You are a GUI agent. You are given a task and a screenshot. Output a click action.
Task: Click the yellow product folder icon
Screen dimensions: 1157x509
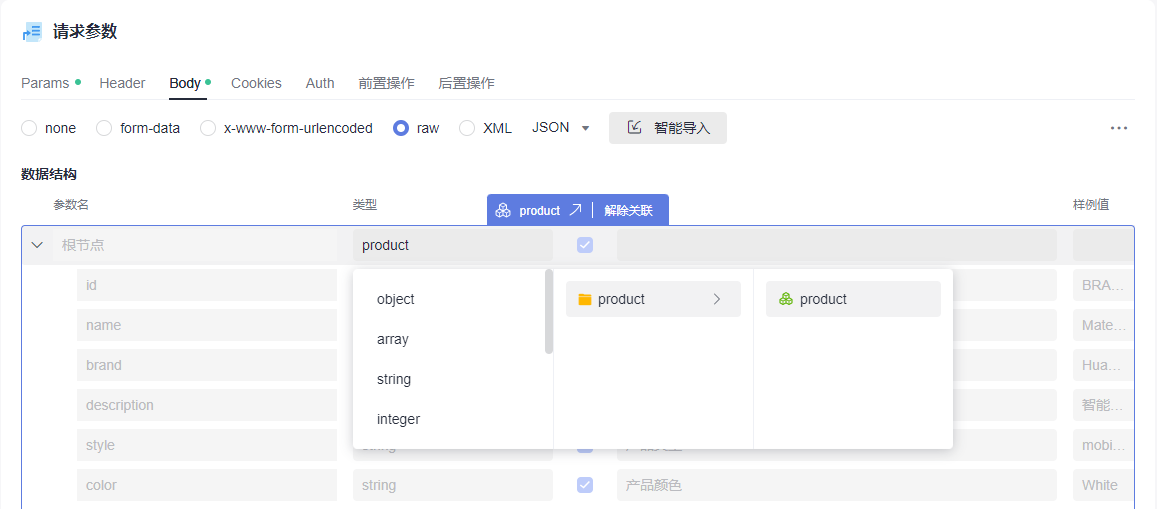pyautogui.click(x=585, y=299)
